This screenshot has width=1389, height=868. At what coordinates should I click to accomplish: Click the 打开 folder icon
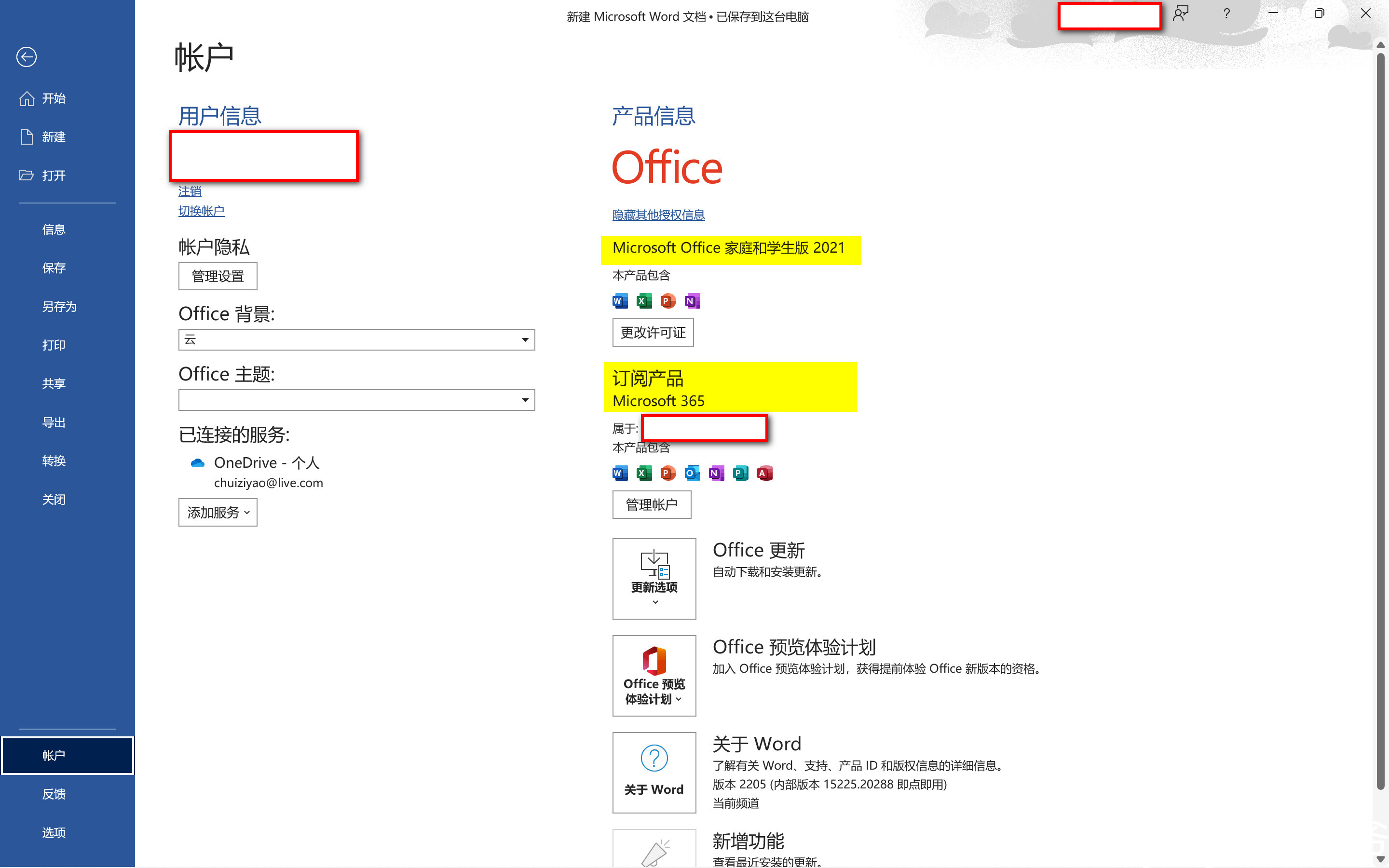point(27,175)
